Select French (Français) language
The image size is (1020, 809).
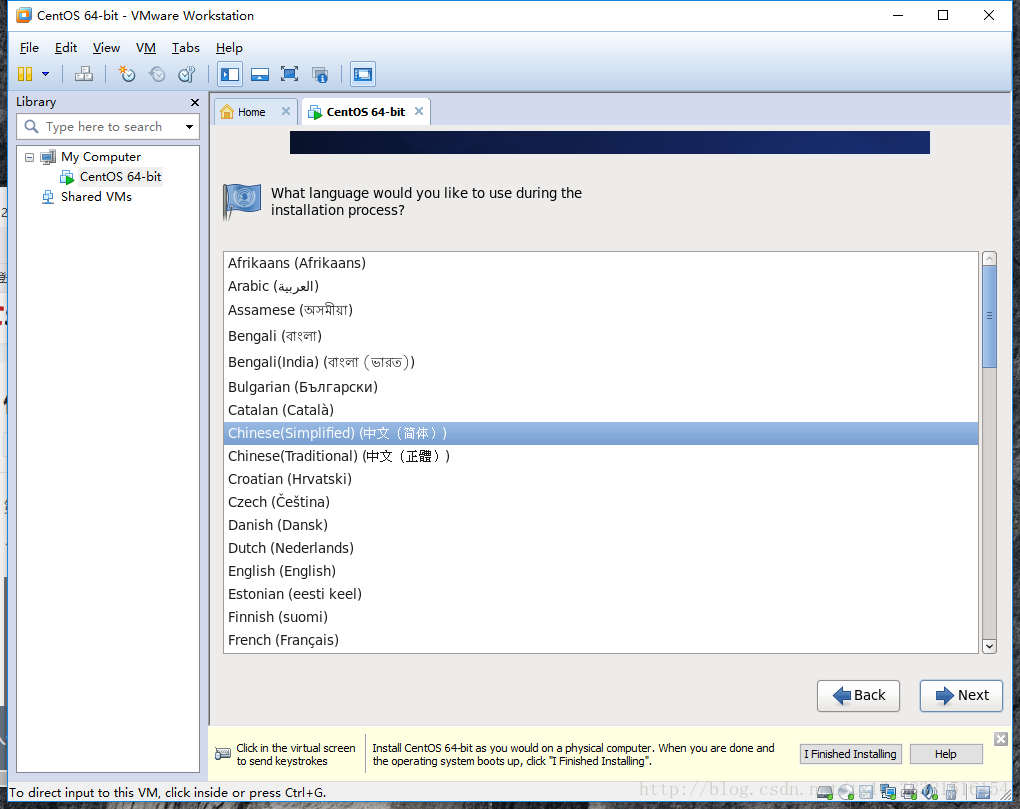(600, 640)
